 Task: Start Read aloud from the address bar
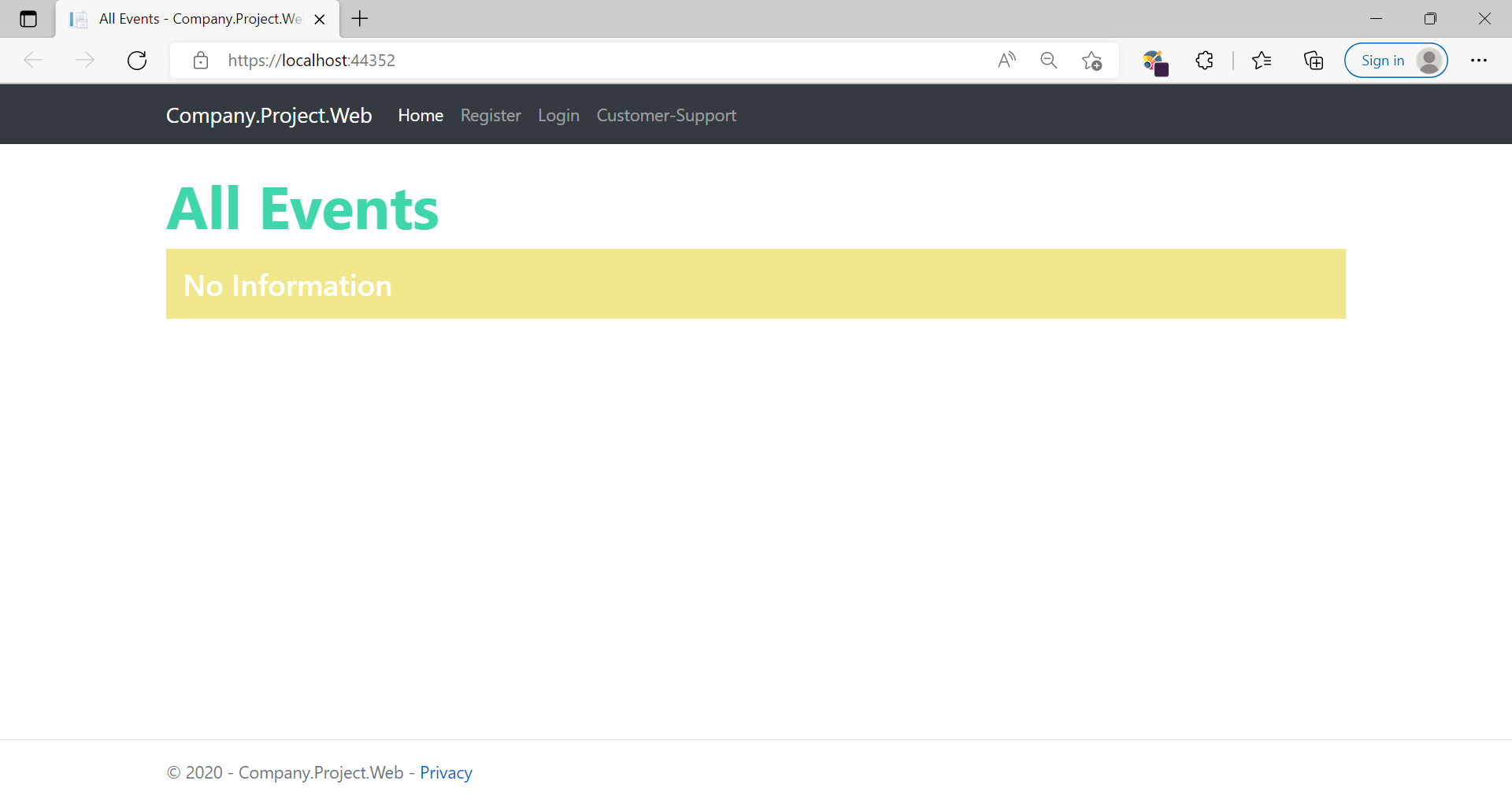[1007, 60]
